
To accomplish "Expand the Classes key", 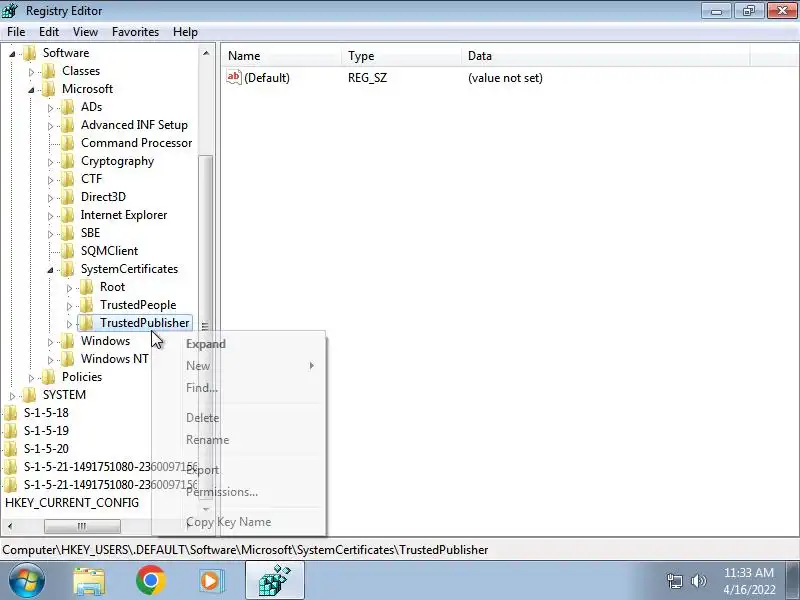I will [x=31, y=72].
